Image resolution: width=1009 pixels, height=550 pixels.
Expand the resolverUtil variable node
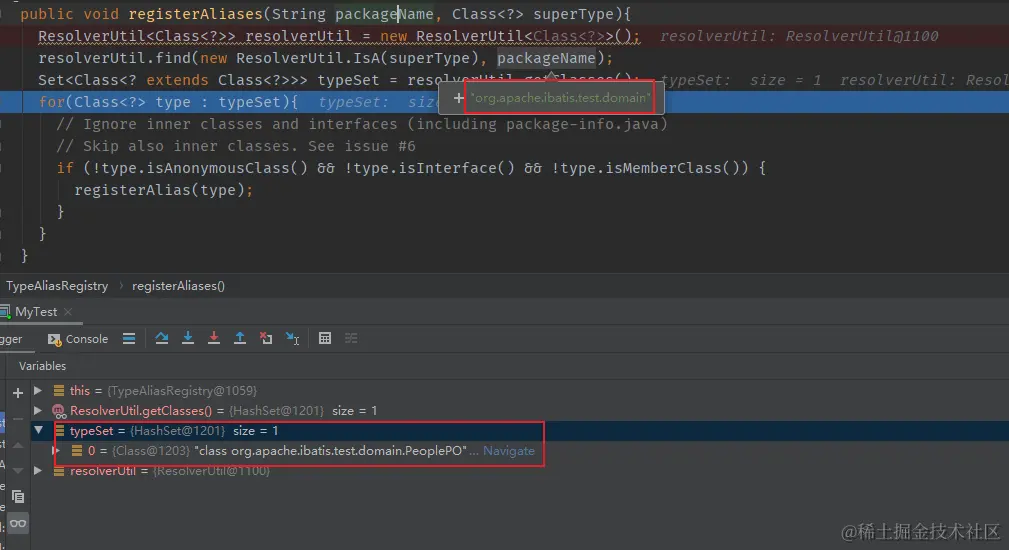pos(38,471)
